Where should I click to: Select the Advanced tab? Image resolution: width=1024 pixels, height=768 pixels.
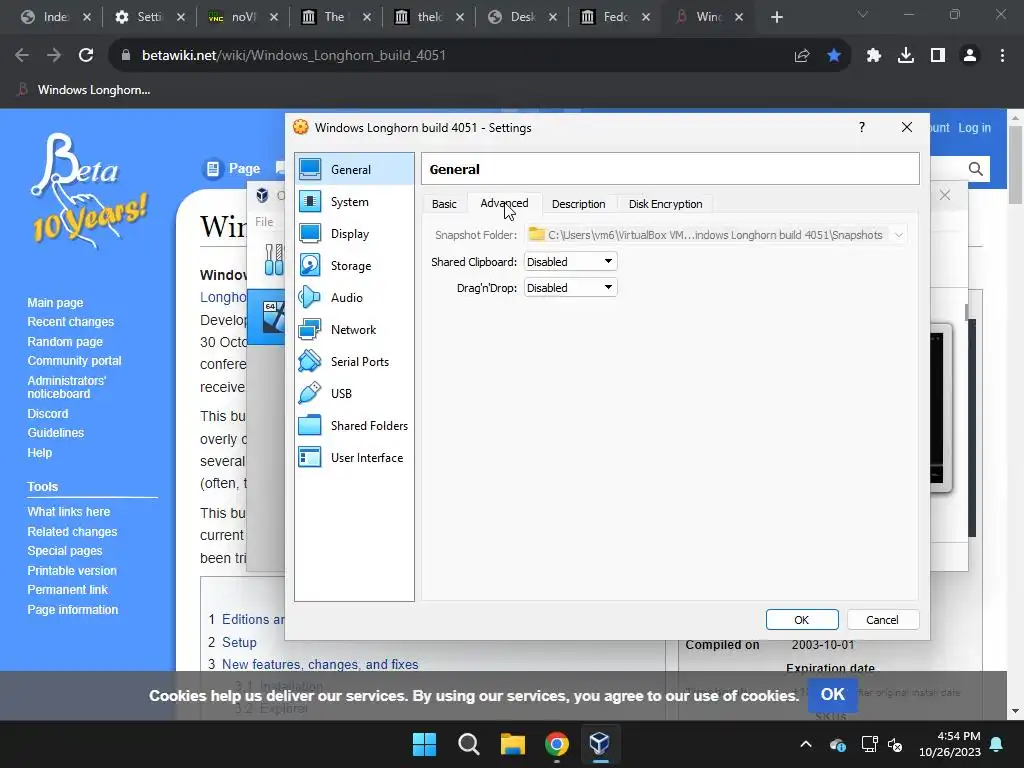click(504, 203)
